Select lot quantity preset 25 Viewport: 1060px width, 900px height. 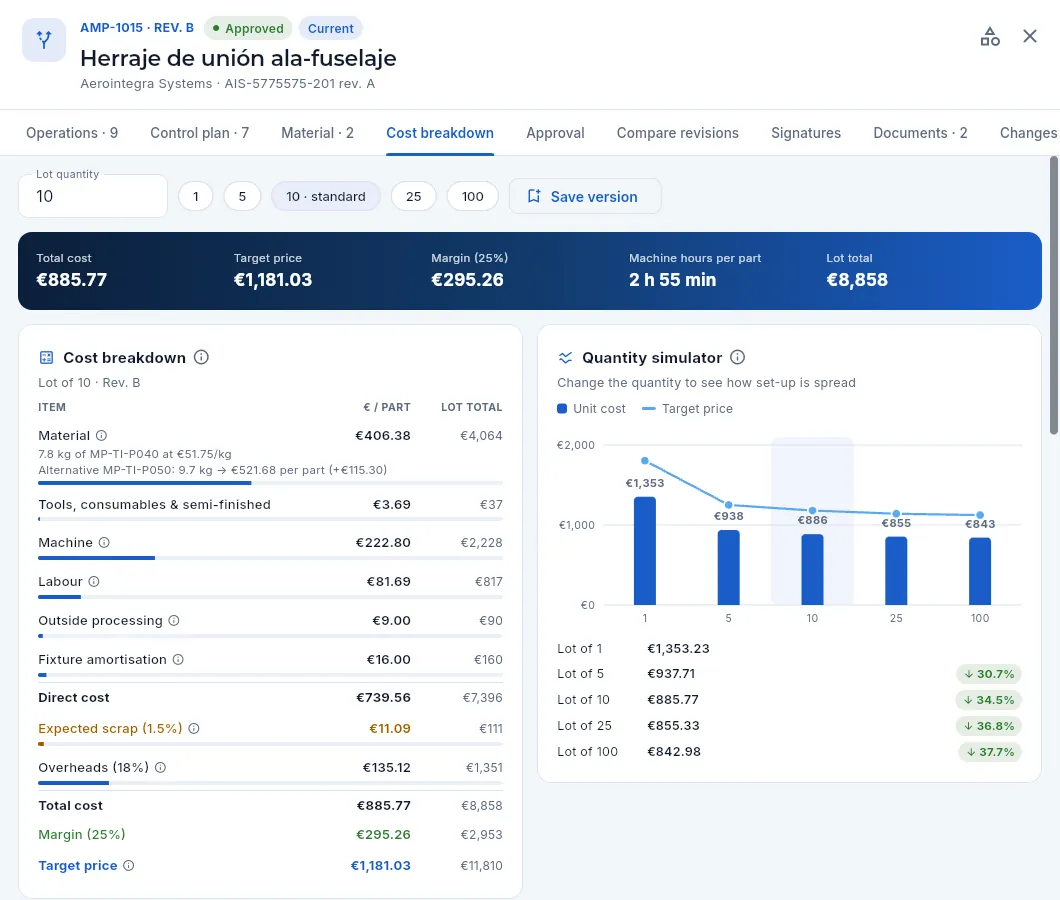[414, 197]
